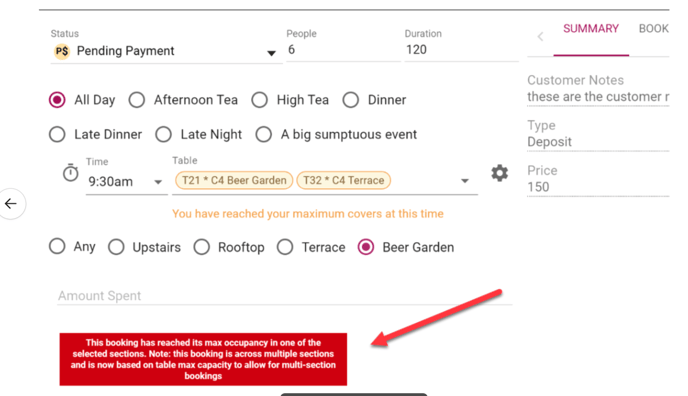688x396 pixels.
Task: Click the red max occupancy warning banner
Action: click(203, 359)
